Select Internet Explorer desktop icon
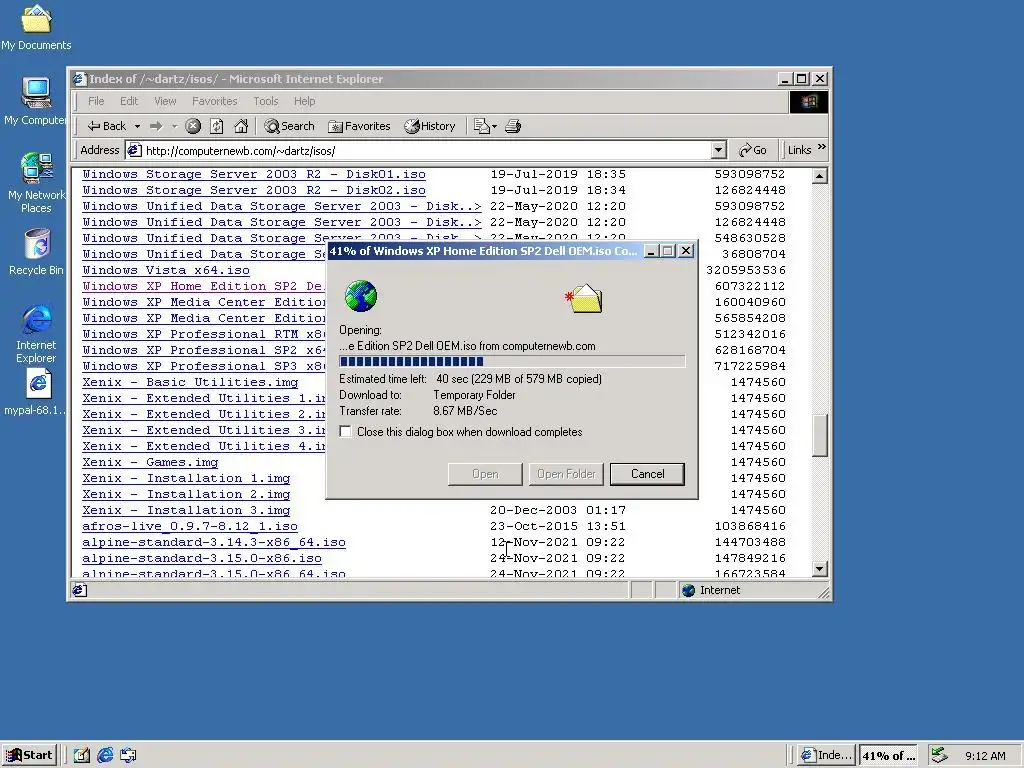The image size is (1024, 768). click(36, 333)
